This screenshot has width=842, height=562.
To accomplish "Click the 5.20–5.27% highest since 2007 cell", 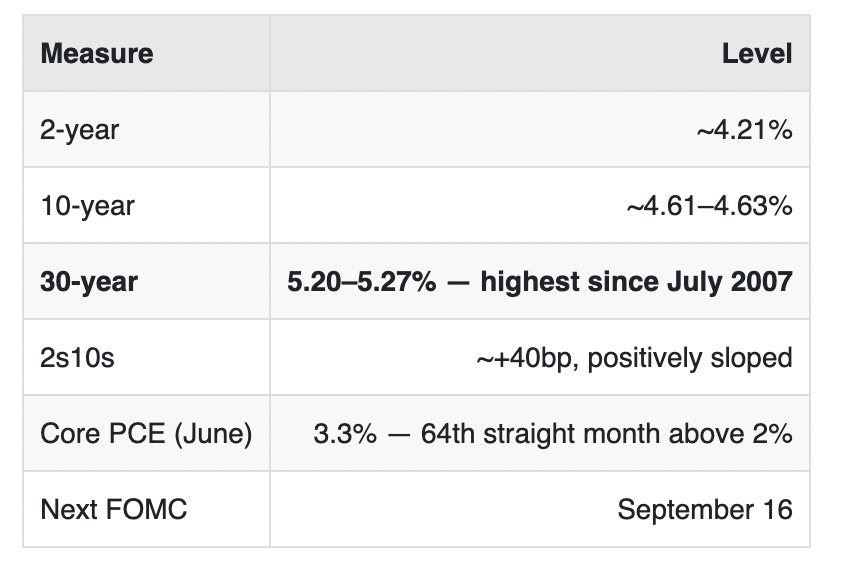I will (x=540, y=282).
